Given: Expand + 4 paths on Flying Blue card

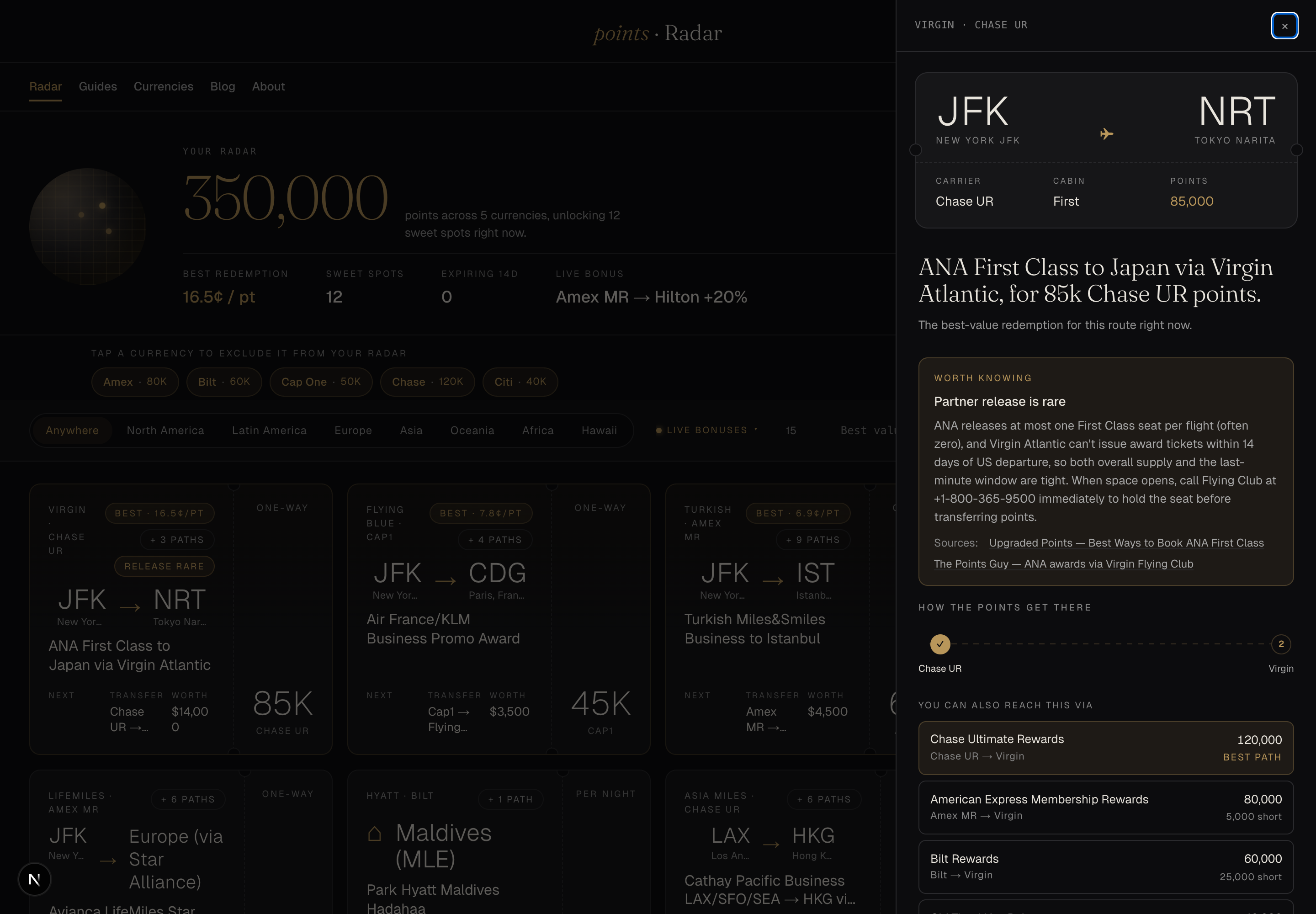Looking at the screenshot, I should pos(495,539).
